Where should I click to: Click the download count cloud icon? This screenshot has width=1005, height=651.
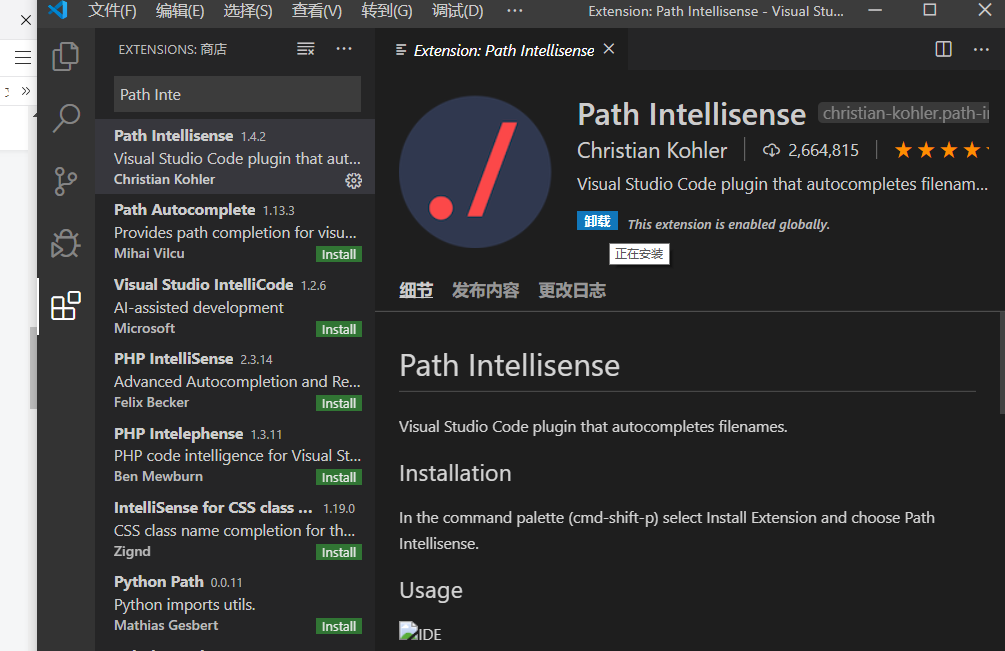tap(771, 150)
